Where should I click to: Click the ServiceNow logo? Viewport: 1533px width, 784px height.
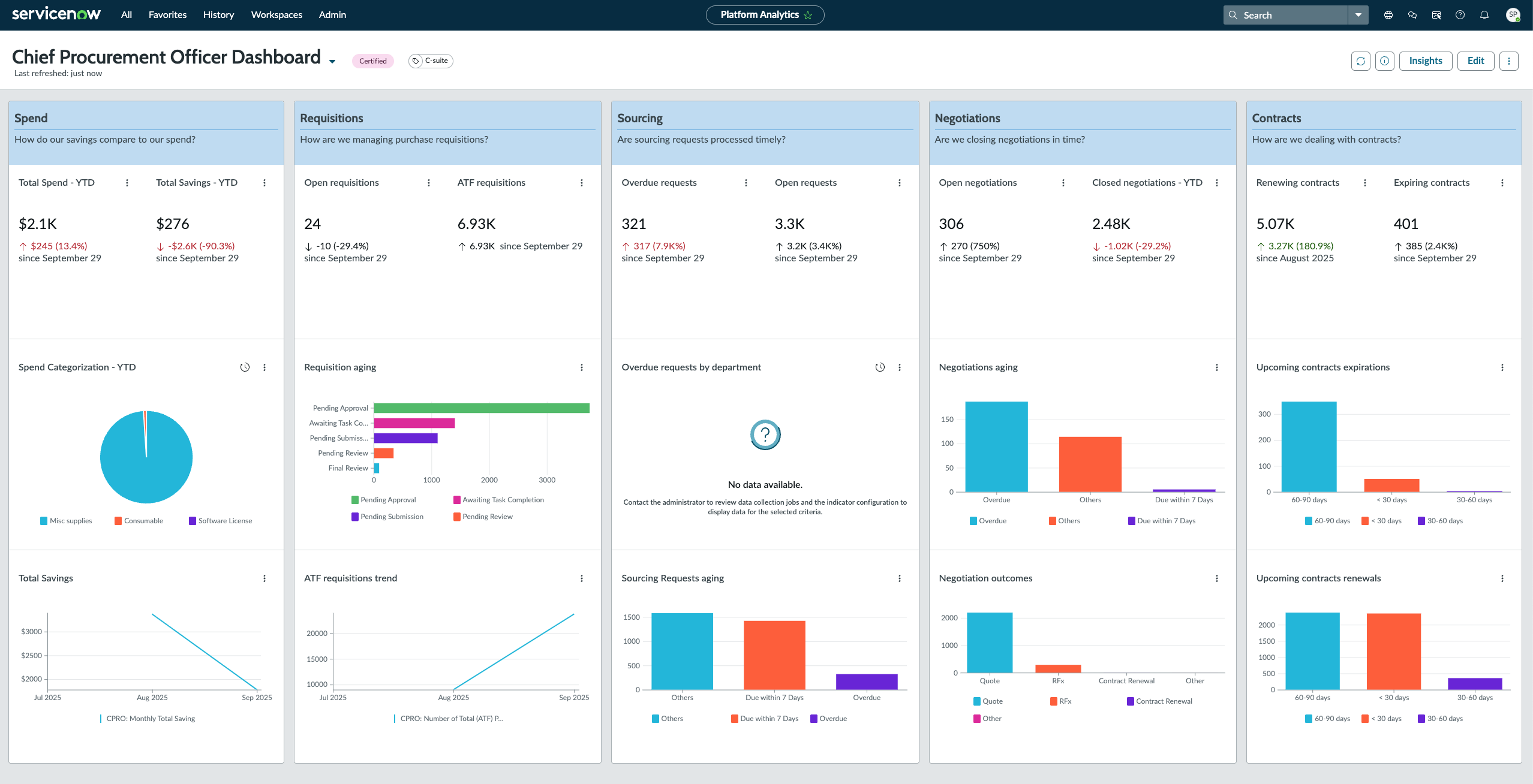tap(56, 14)
